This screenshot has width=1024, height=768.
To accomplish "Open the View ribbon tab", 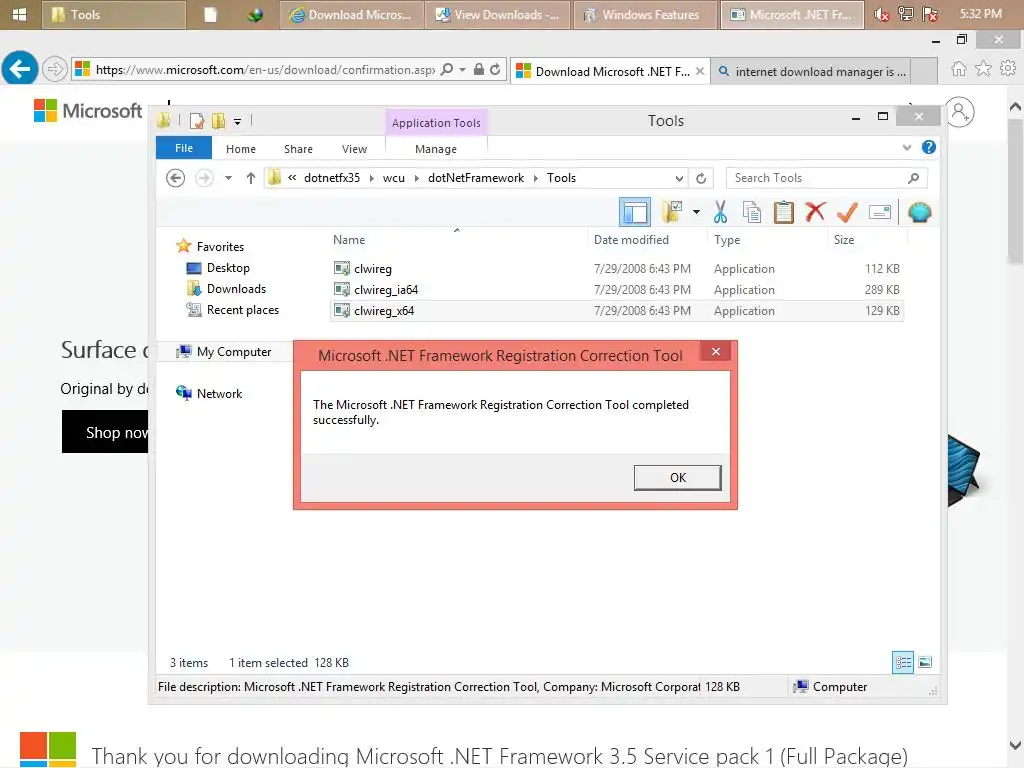I will coord(354,149).
